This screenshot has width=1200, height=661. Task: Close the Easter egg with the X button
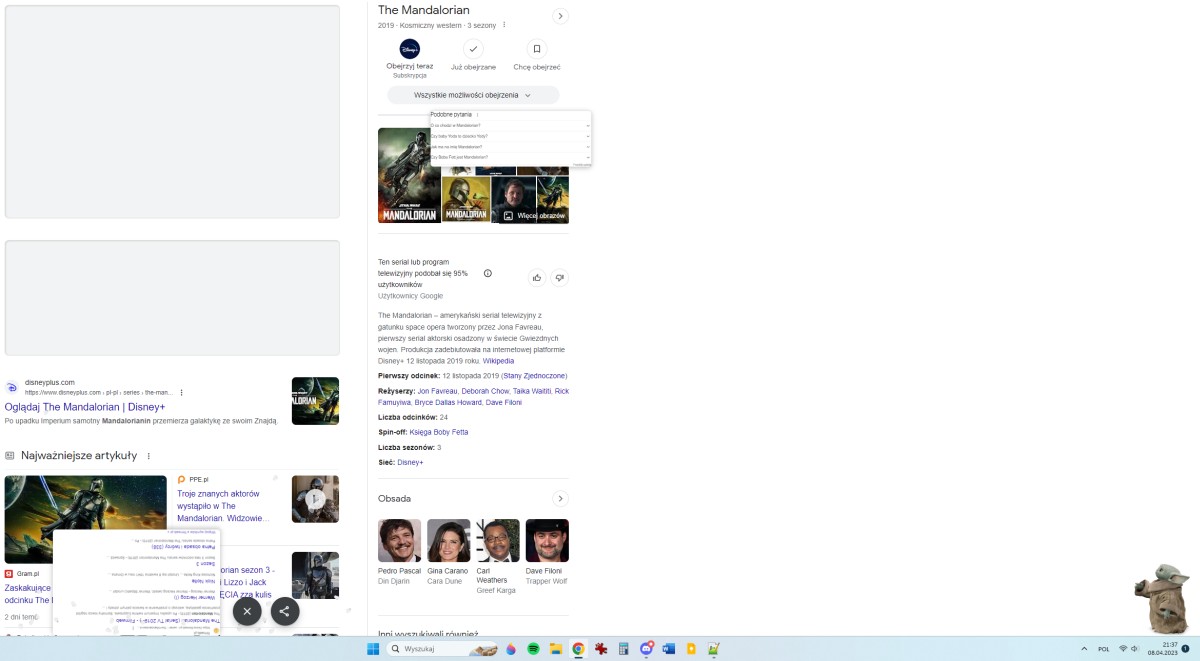coord(247,611)
